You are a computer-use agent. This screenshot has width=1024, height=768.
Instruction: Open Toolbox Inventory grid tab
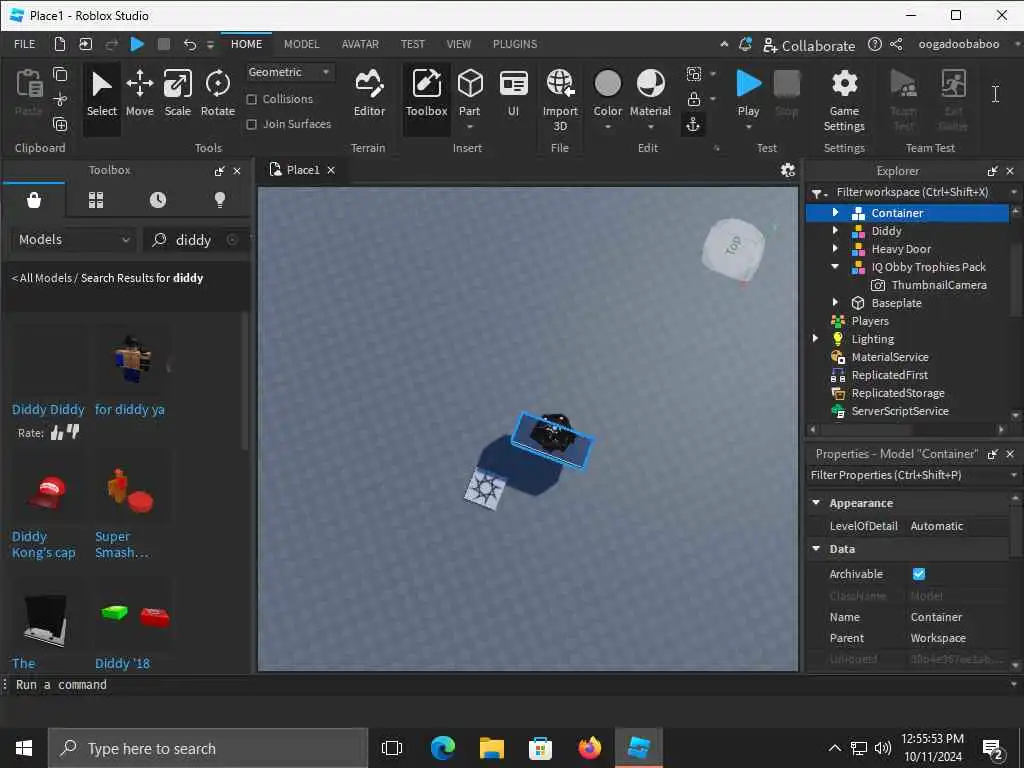[x=96, y=200]
